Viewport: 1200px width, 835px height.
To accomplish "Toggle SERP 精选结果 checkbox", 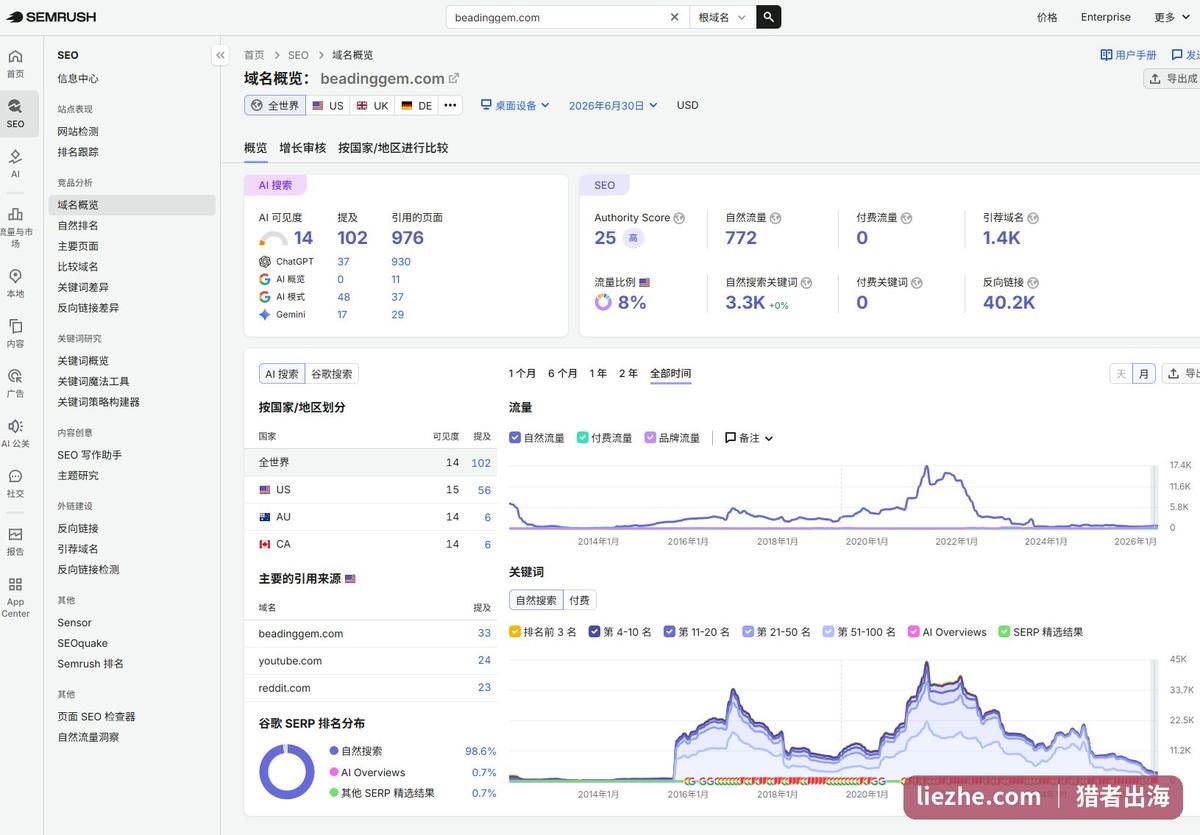I will click(x=1004, y=632).
